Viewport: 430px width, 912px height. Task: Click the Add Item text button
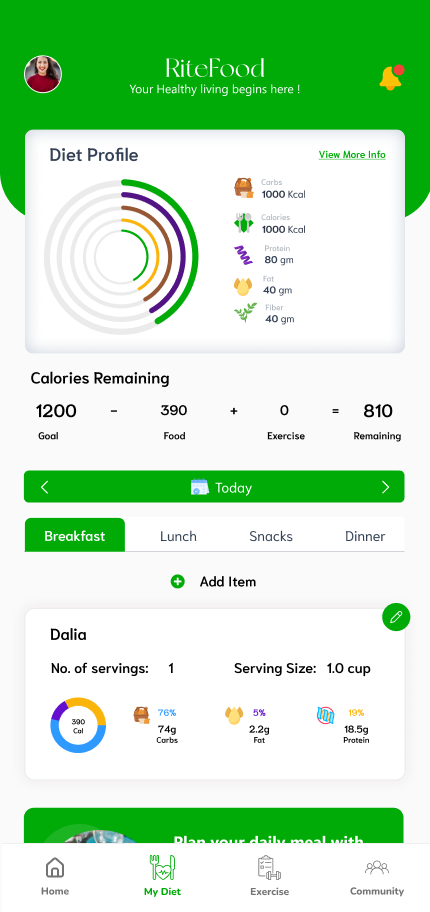[x=228, y=582]
